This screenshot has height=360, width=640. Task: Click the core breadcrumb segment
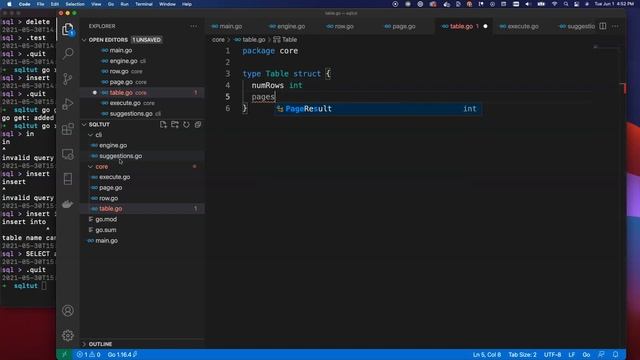tap(218, 40)
